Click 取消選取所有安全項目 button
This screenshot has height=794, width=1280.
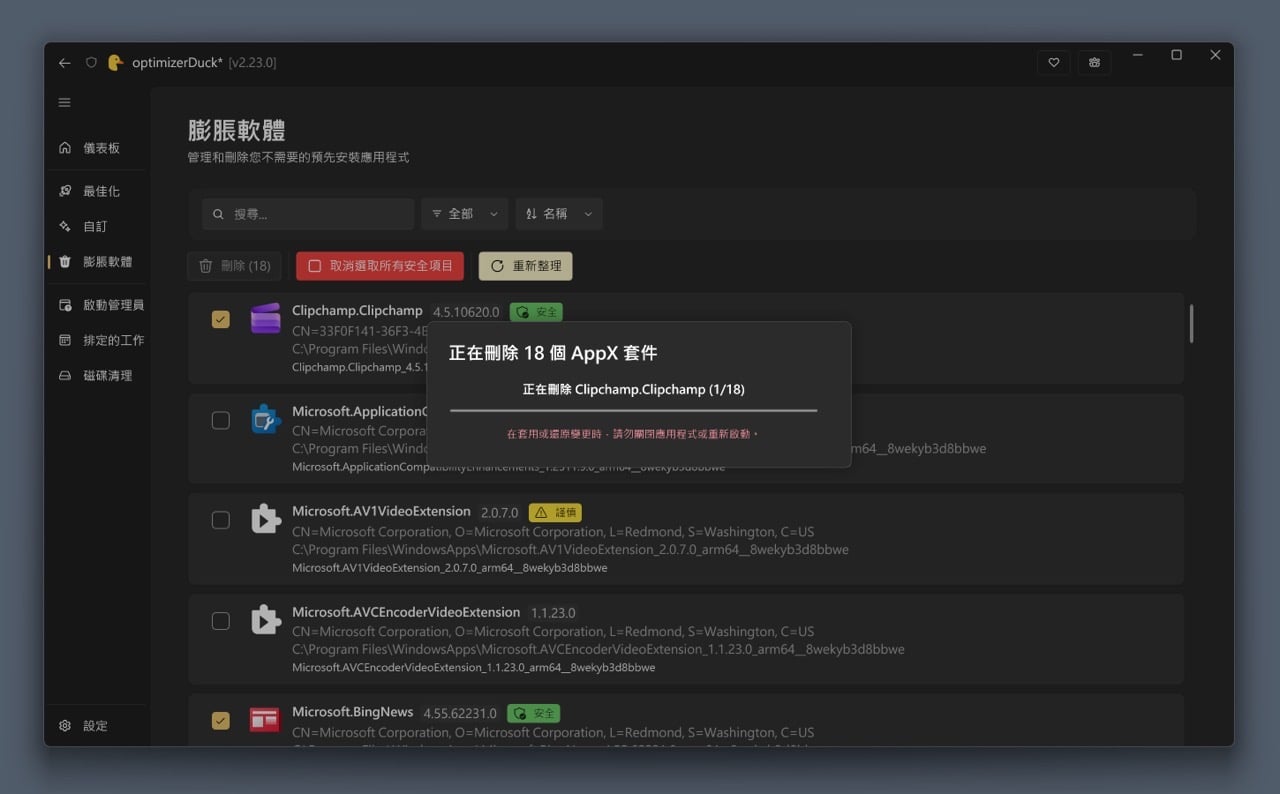[380, 266]
